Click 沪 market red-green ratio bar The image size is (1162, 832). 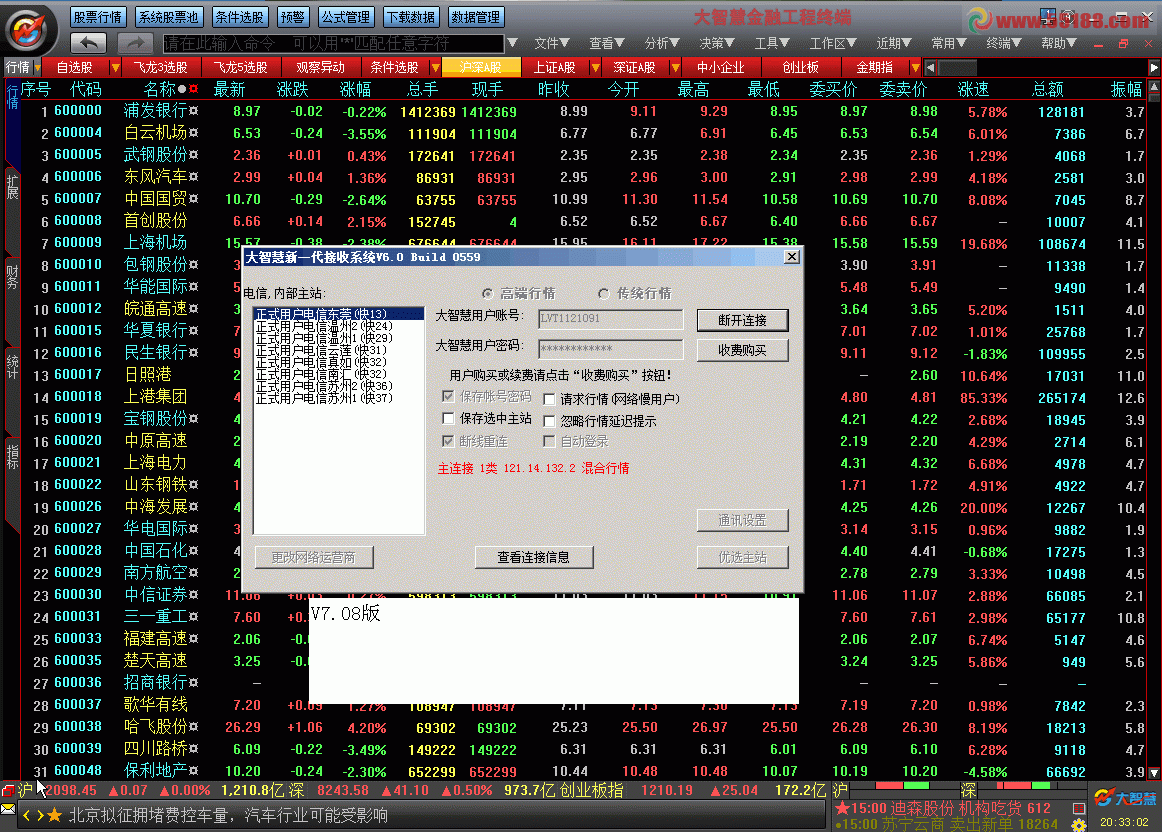pos(902,785)
